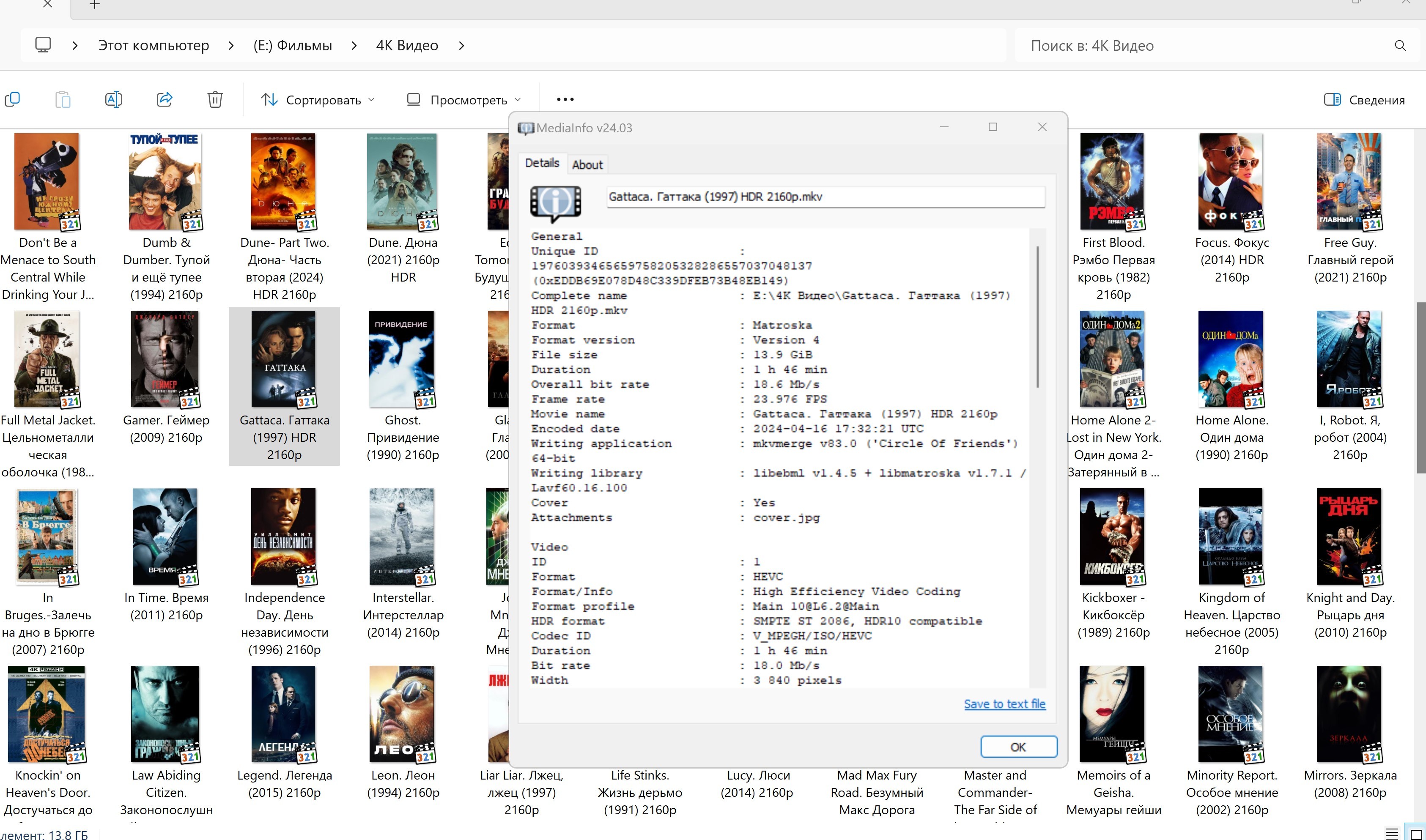Select Memoirs of a Geisha thumbnail

(x=1113, y=714)
